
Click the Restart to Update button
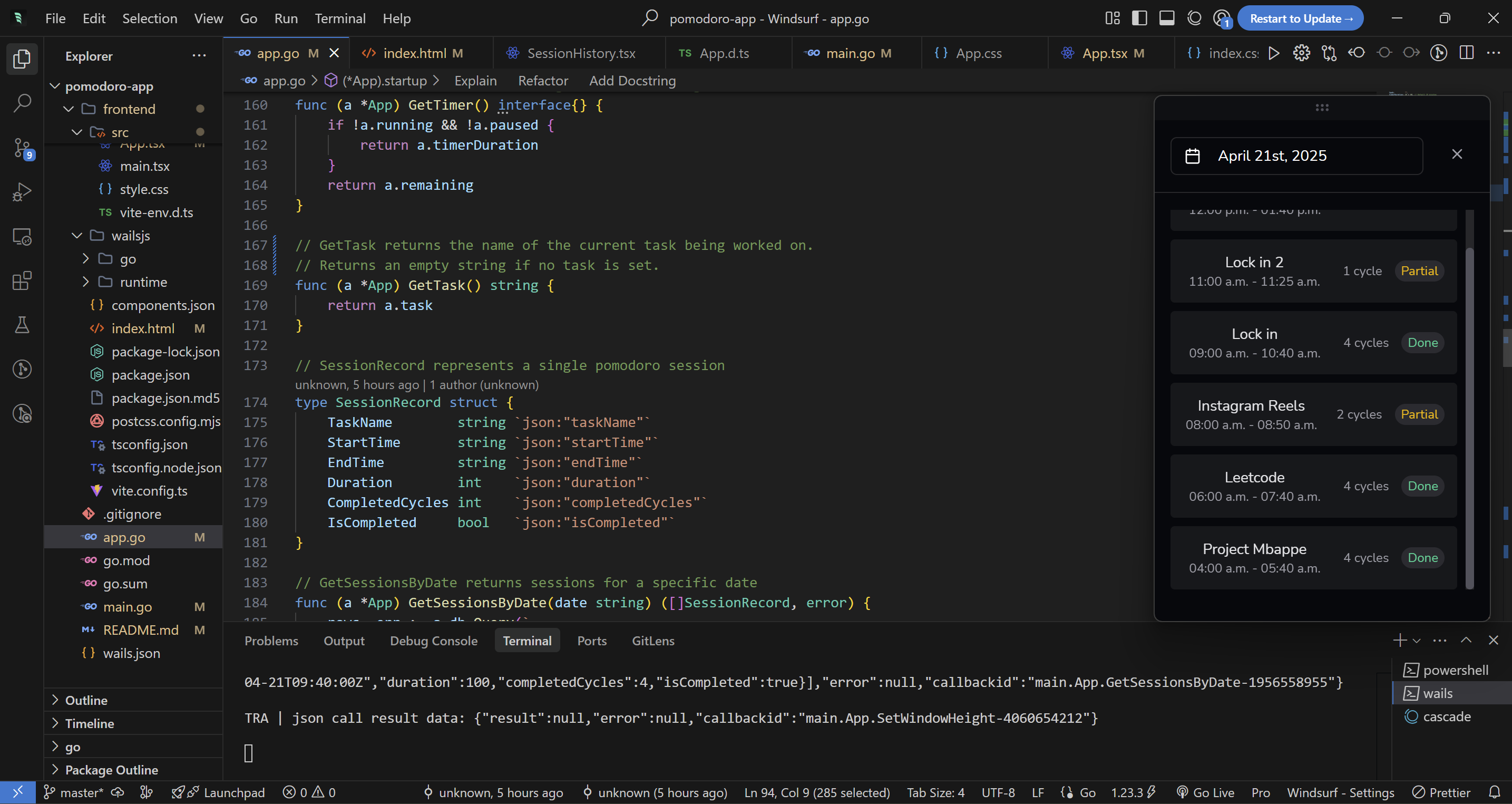pos(1300,18)
